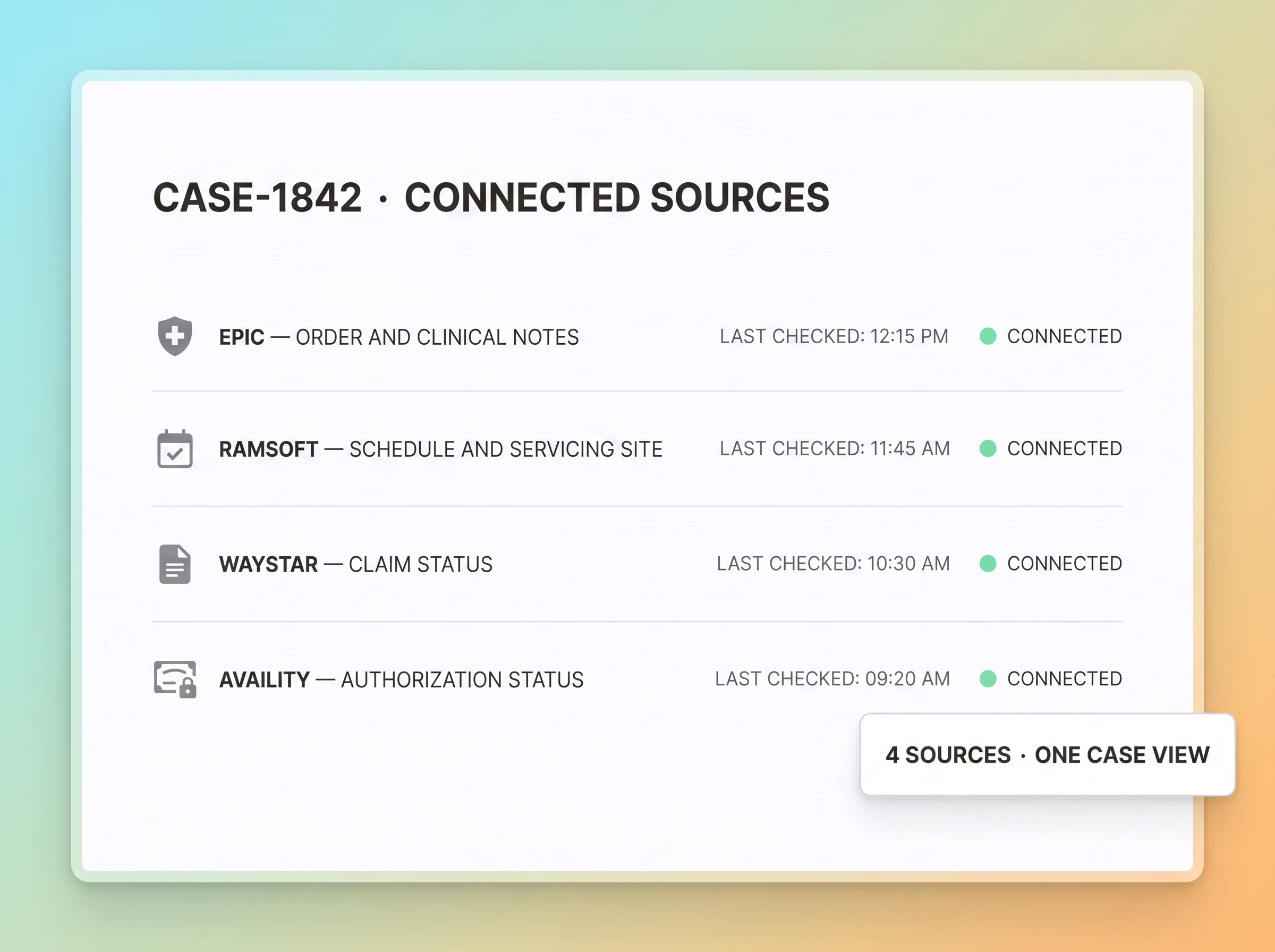Select the Ramsoft — Schedule and Servicing Site label
1275x952 pixels.
pos(441,449)
